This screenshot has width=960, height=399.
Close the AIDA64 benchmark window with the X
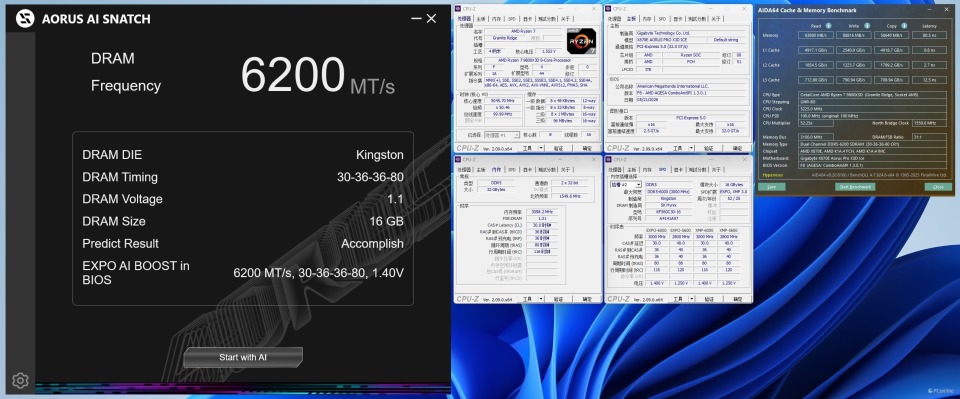(947, 10)
